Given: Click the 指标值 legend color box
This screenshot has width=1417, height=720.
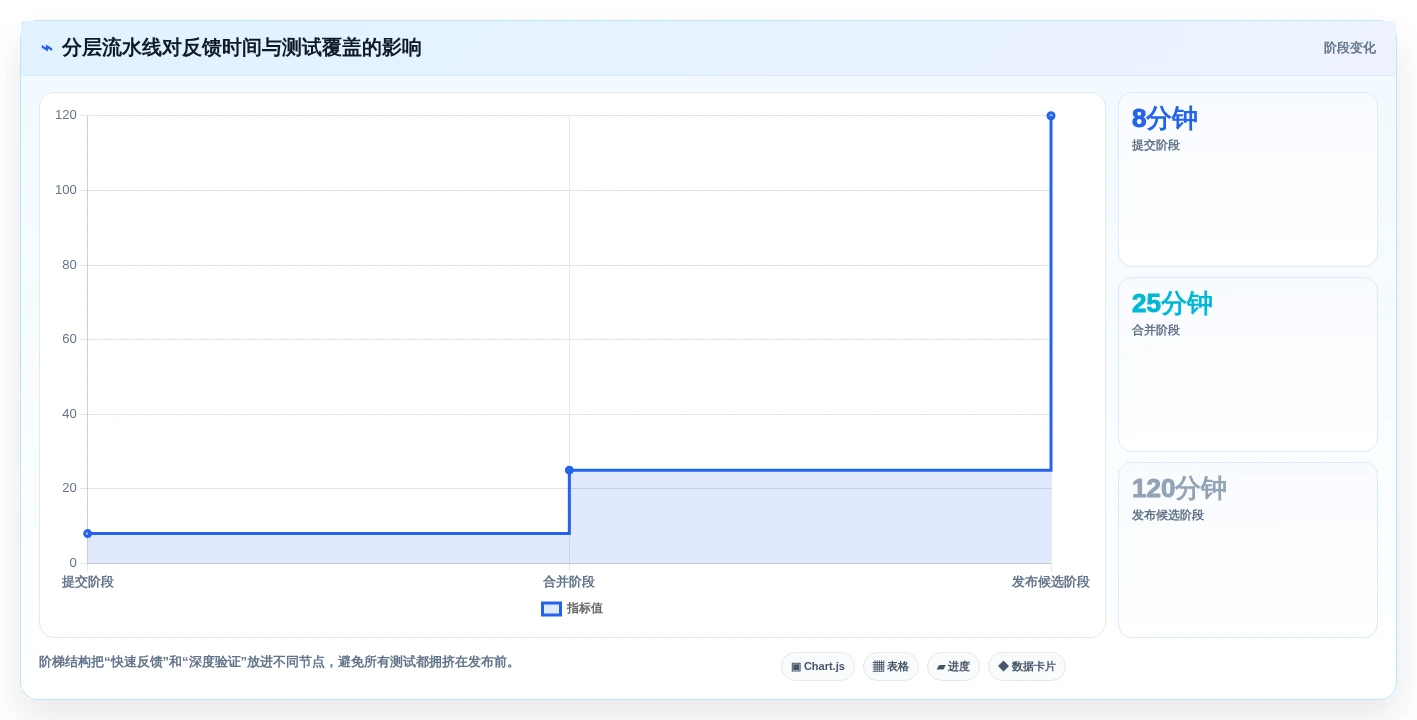Looking at the screenshot, I should (551, 609).
